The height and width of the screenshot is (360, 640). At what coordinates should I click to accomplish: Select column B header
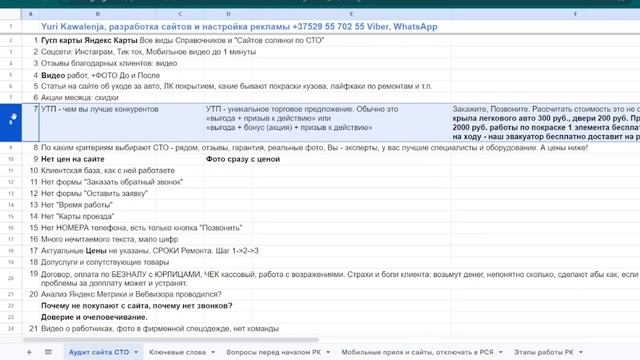point(98,14)
